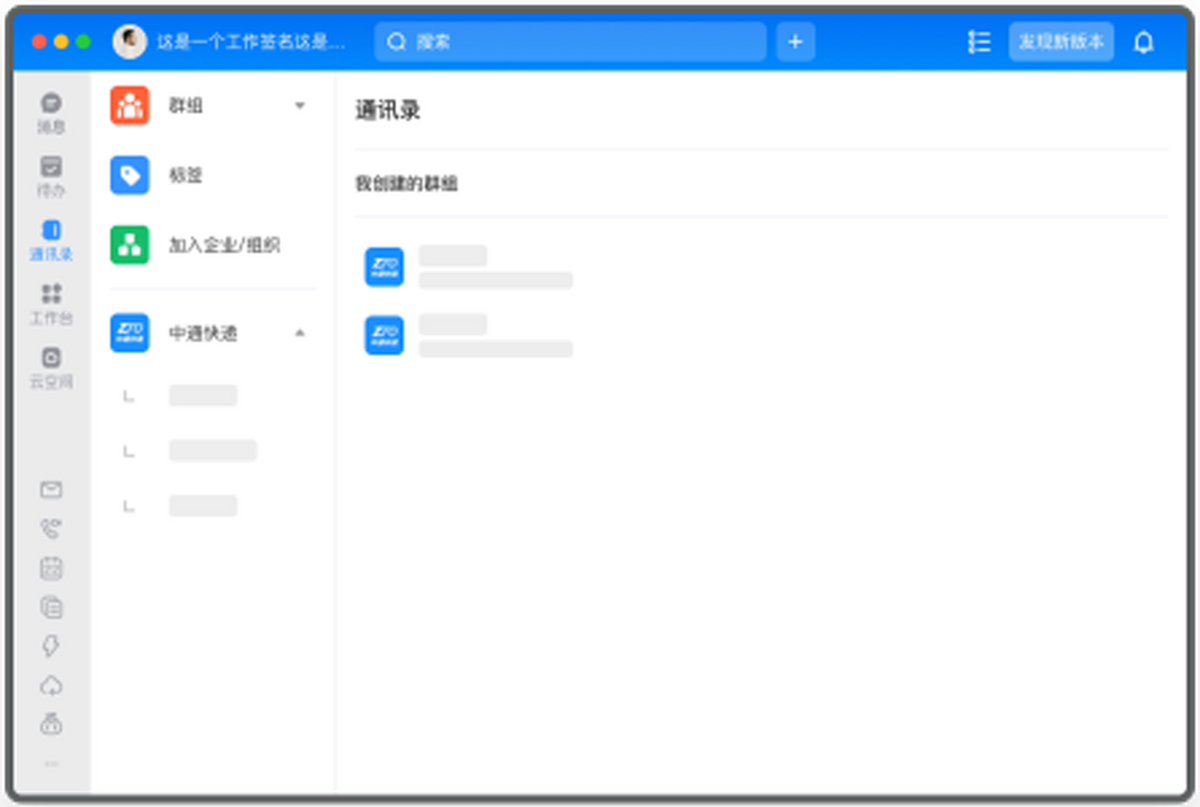Click the mail icon in the sidebar
Viewport: 1200px width, 807px height.
pos(51,490)
